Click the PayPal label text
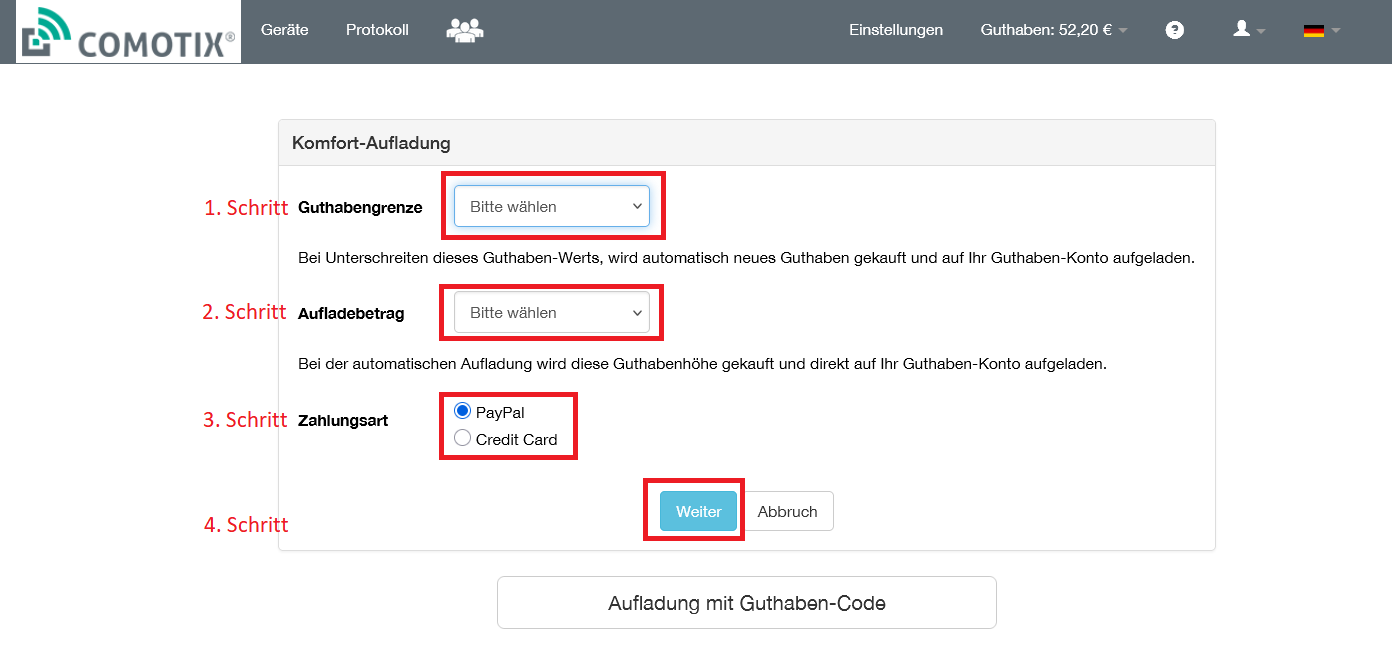The image size is (1392, 662). click(x=500, y=412)
